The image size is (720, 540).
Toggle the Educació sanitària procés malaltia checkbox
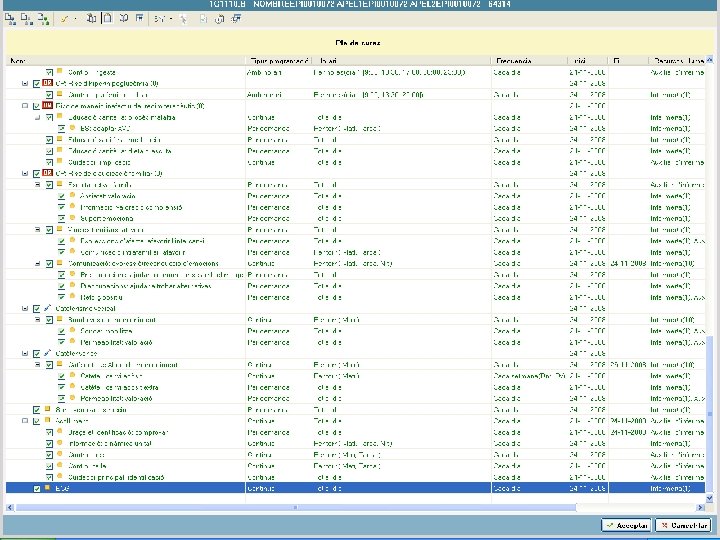49,118
